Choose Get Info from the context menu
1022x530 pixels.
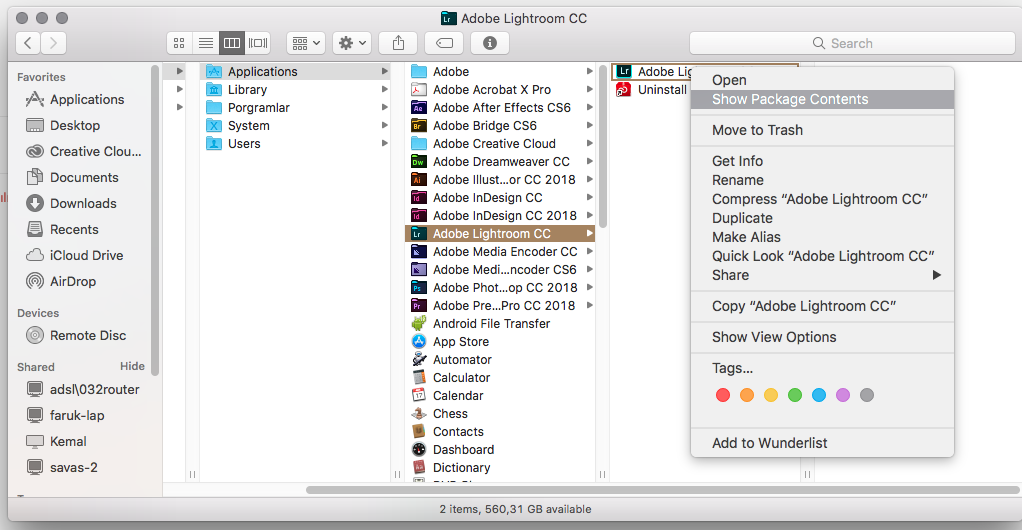click(x=822, y=161)
